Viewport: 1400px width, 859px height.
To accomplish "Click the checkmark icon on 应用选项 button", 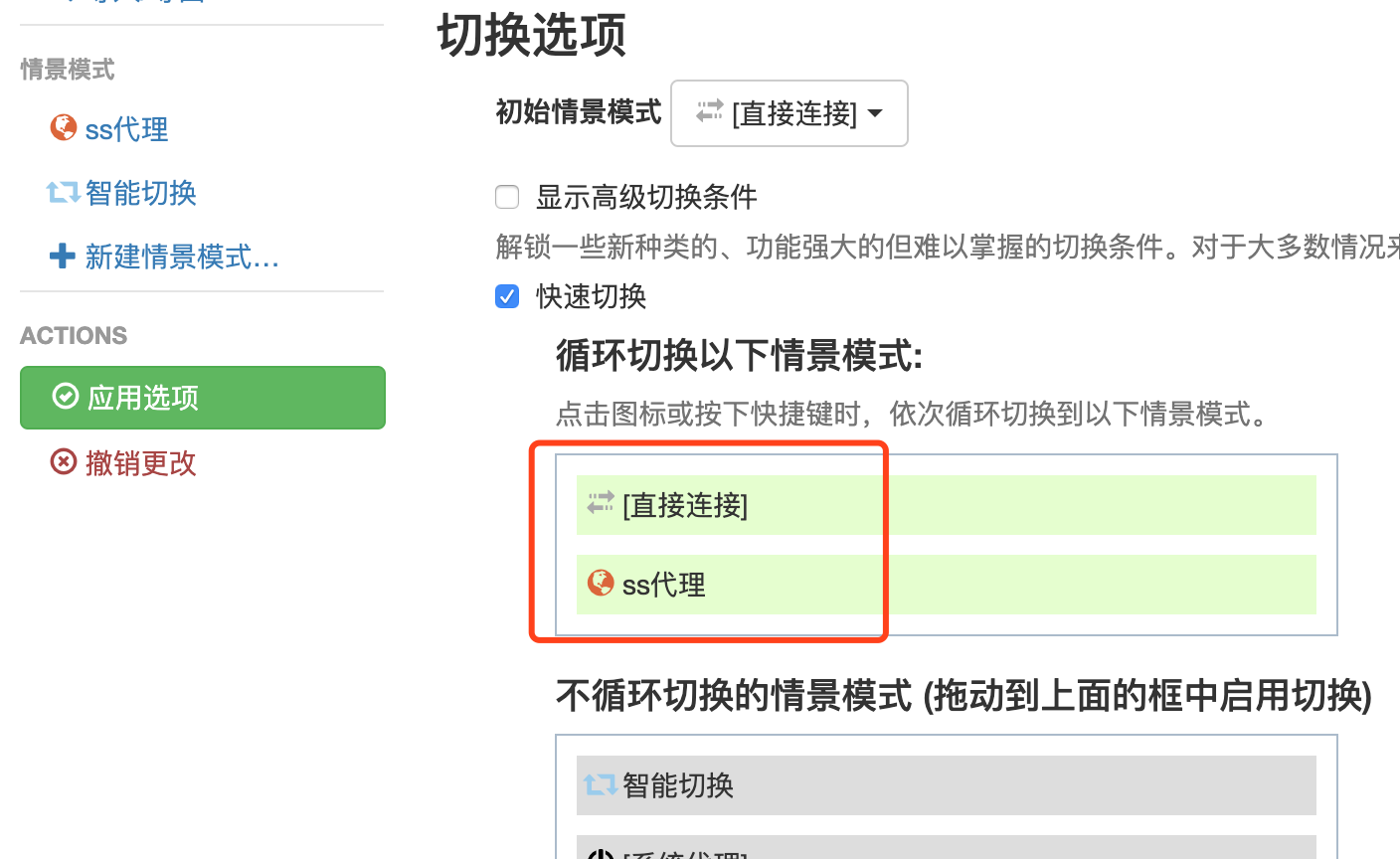I will pyautogui.click(x=66, y=397).
